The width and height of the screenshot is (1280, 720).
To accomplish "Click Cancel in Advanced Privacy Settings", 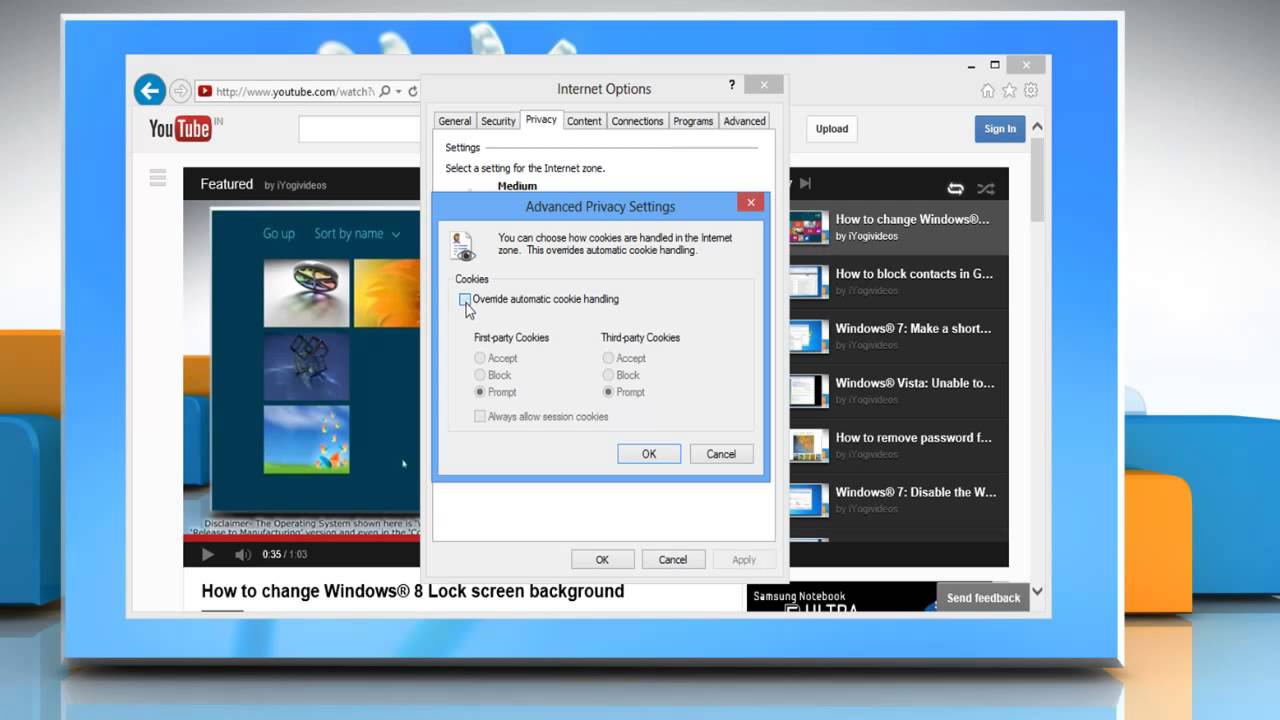I will 721,454.
